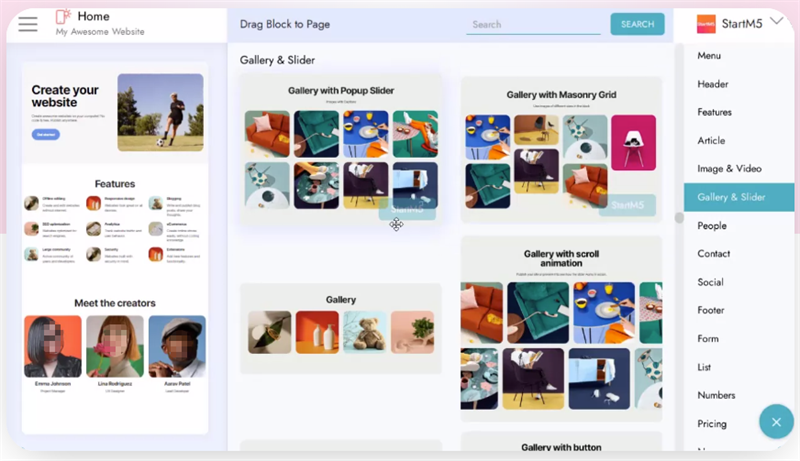
Task: Choose the Gallery with button block
Action: tap(561, 442)
